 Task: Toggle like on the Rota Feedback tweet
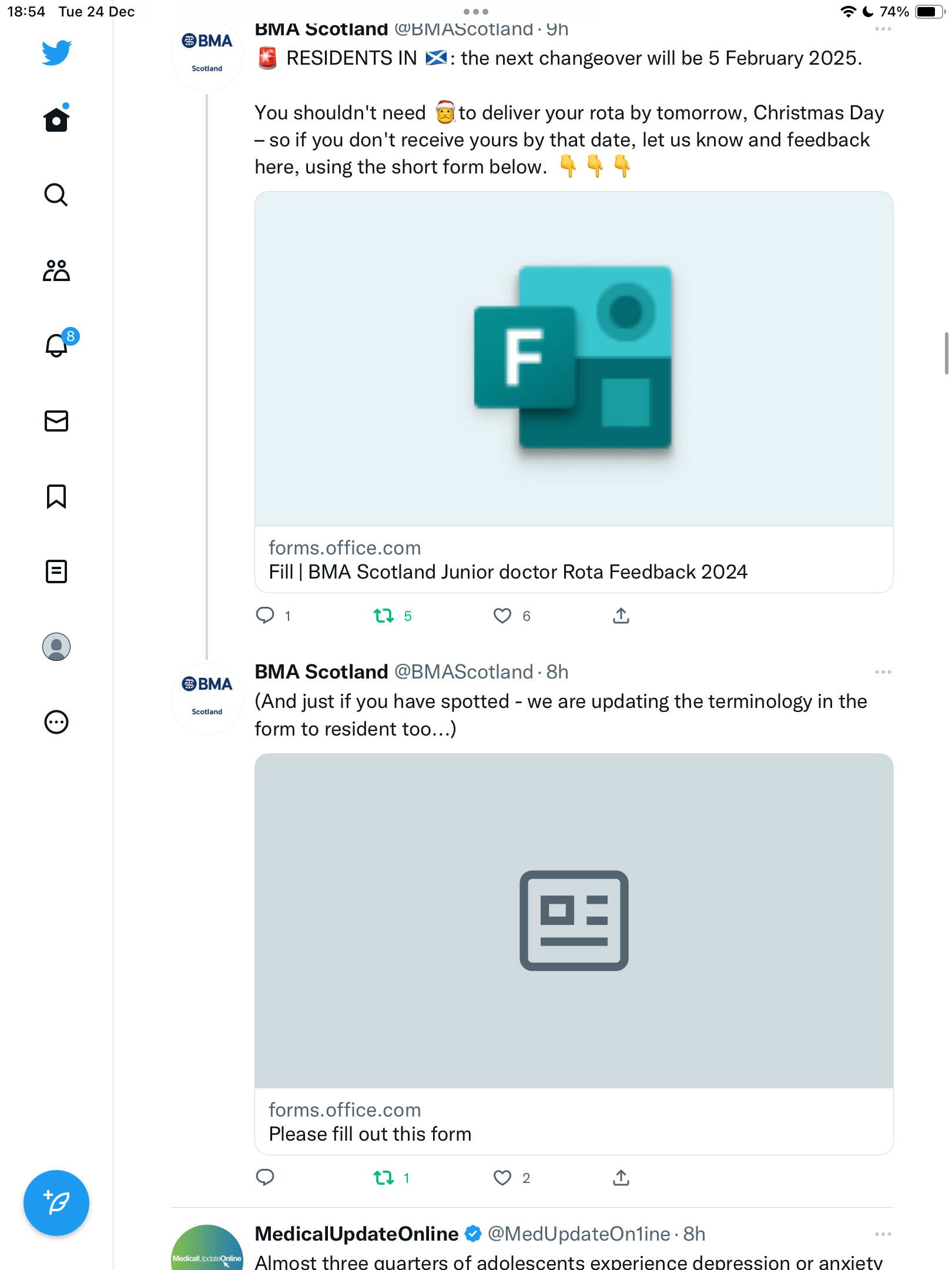(x=502, y=616)
